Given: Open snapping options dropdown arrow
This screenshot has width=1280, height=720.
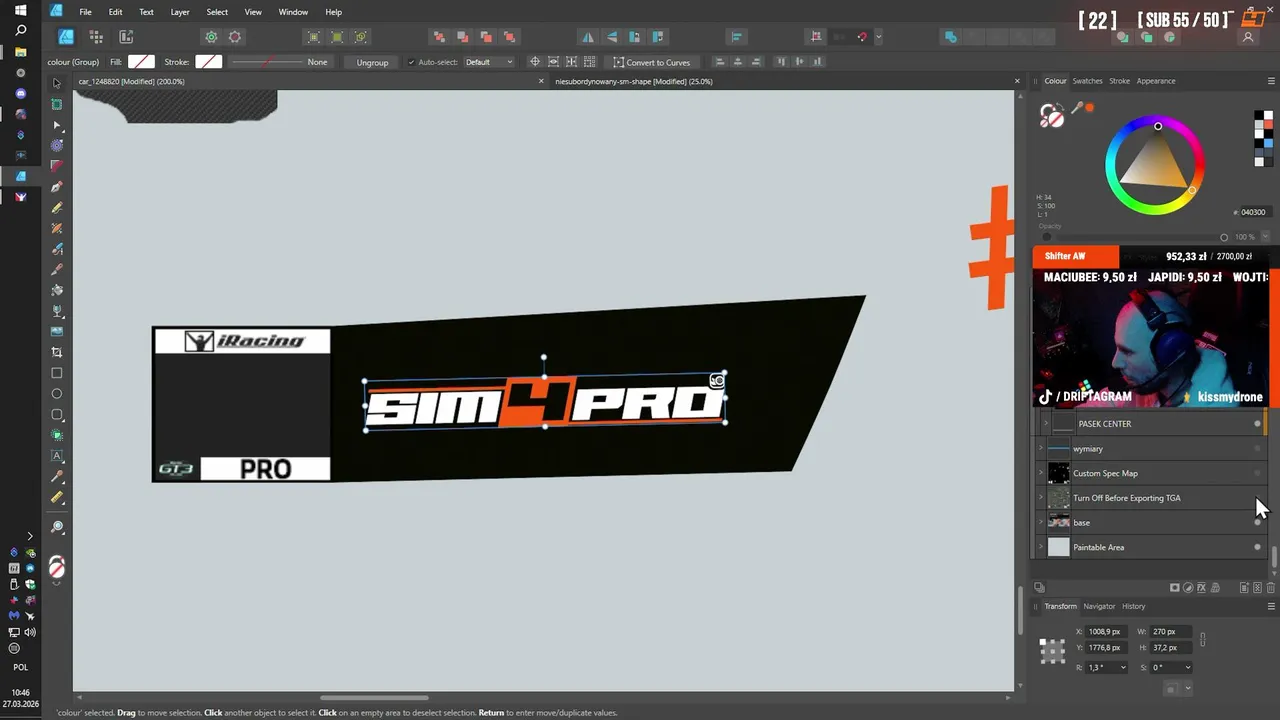Looking at the screenshot, I should (x=878, y=37).
